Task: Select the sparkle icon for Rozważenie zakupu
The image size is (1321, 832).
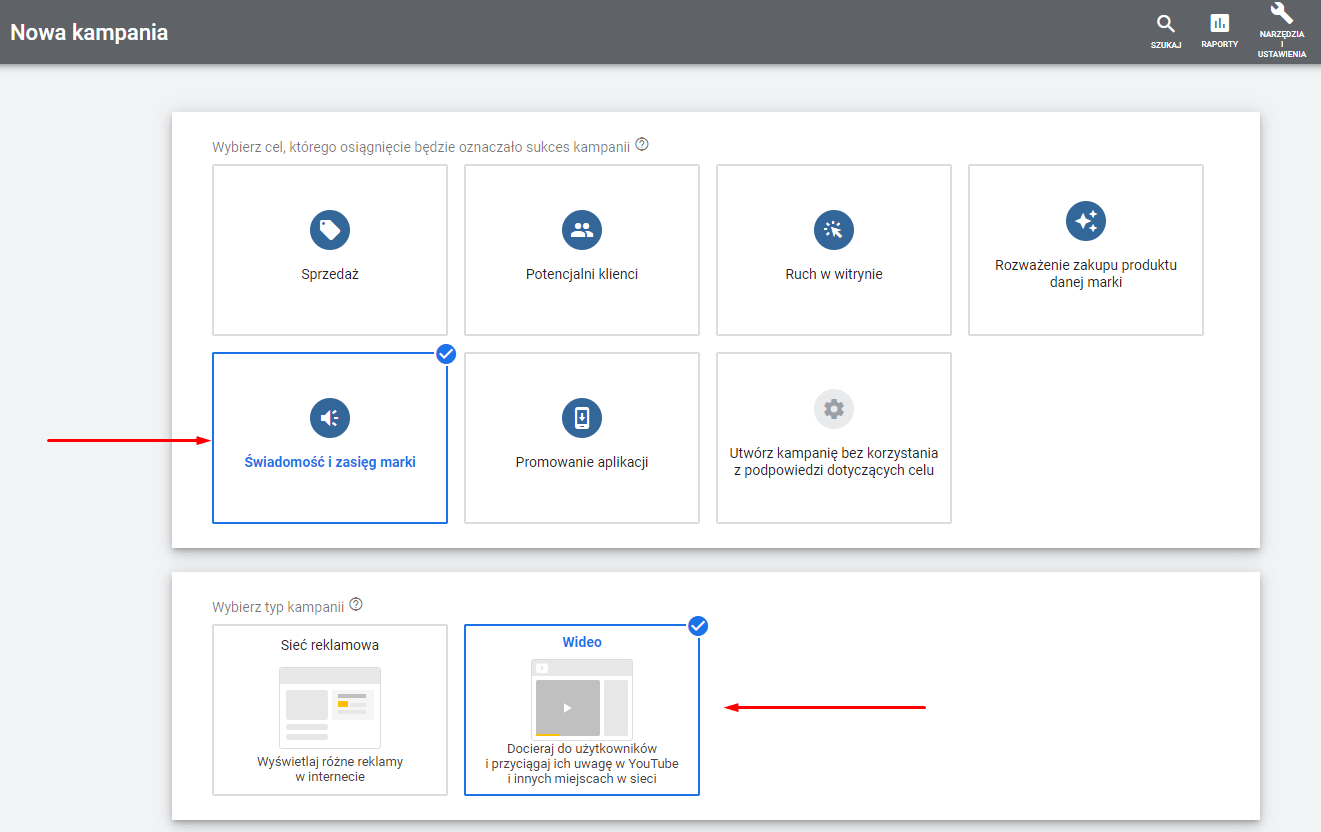Action: 1086,221
